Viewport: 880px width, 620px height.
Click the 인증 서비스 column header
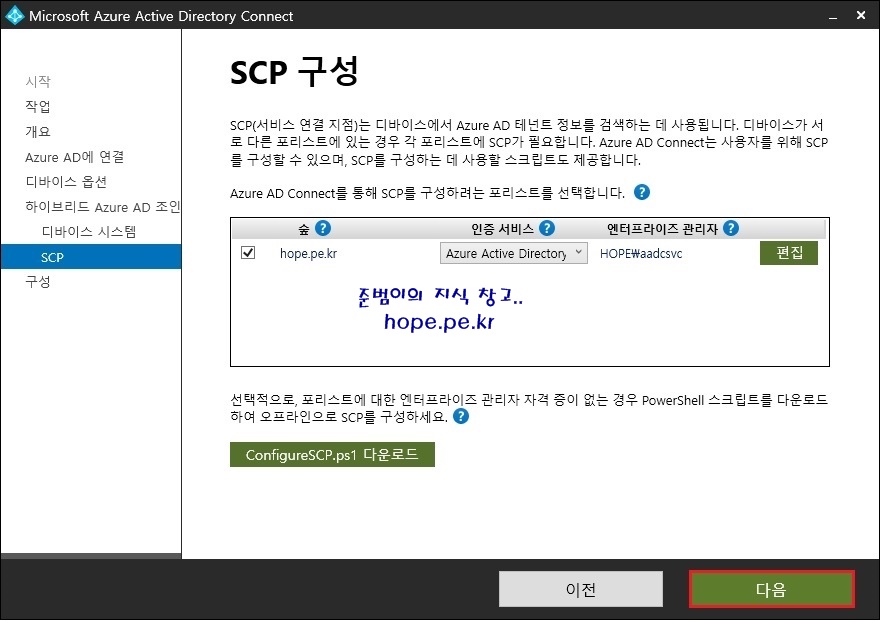point(502,229)
